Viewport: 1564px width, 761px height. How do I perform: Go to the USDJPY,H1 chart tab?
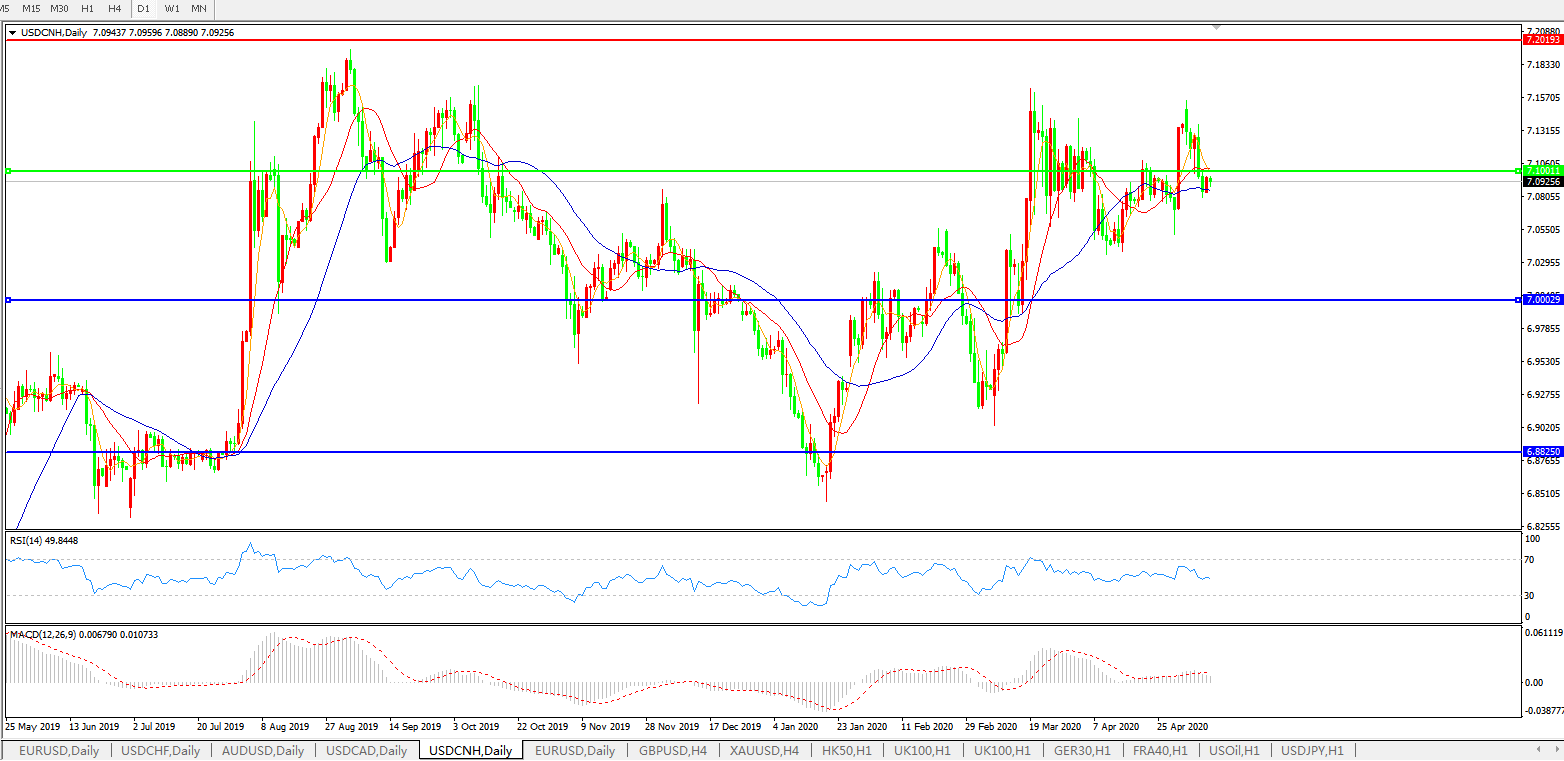pyautogui.click(x=1312, y=750)
